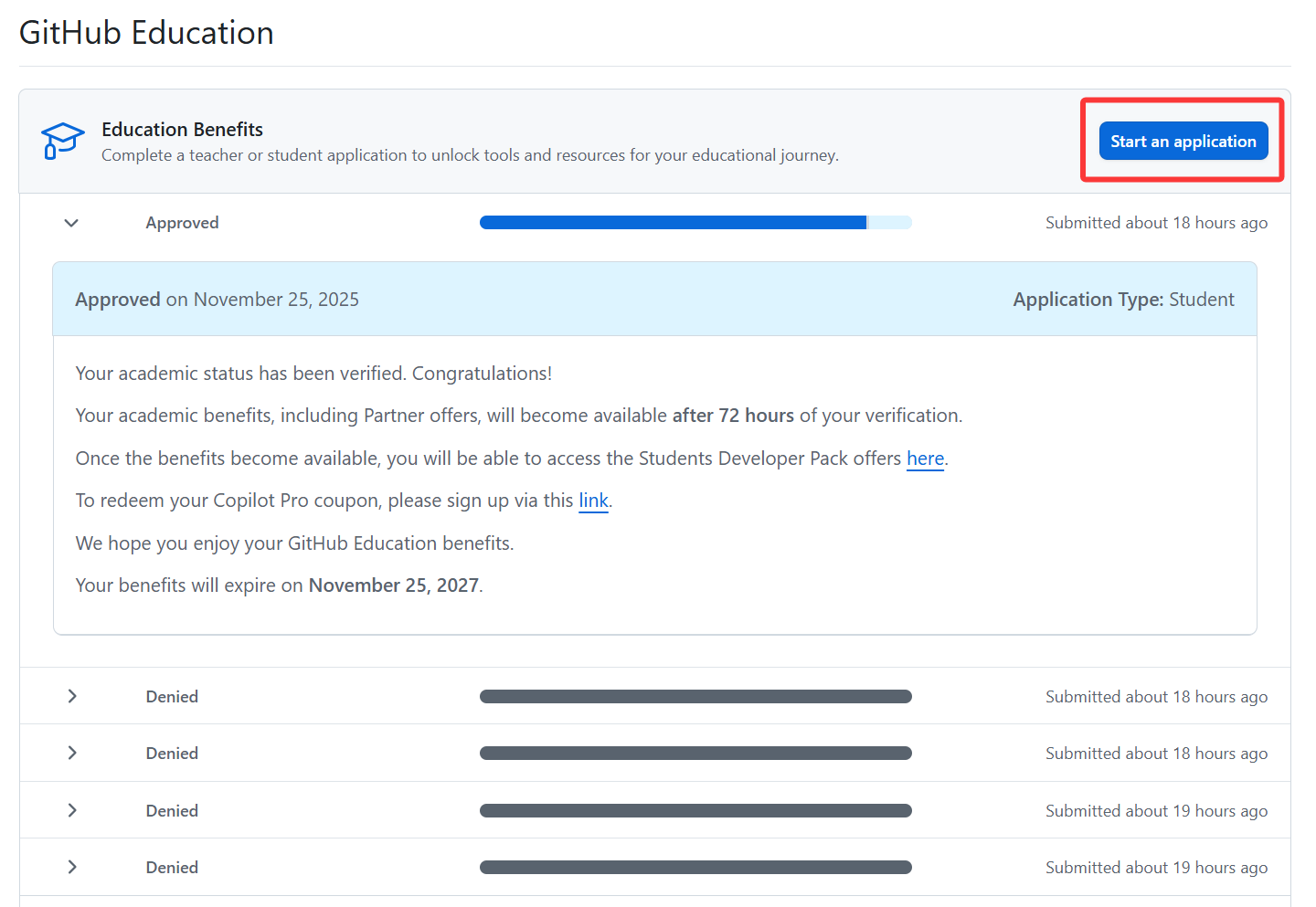Screen dimensions: 1316x907
Task: Click the Application Type: Student text
Action: [1122, 300]
